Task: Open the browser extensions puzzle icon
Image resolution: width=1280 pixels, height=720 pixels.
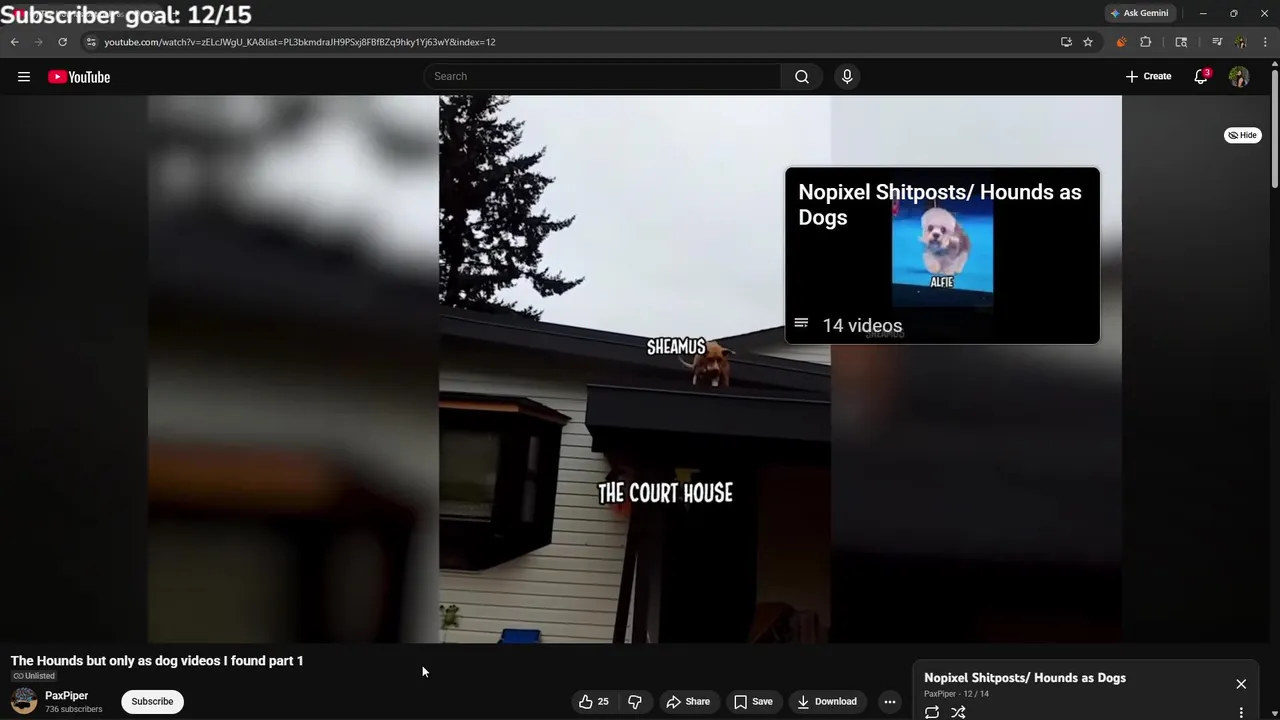Action: pos(1146,42)
